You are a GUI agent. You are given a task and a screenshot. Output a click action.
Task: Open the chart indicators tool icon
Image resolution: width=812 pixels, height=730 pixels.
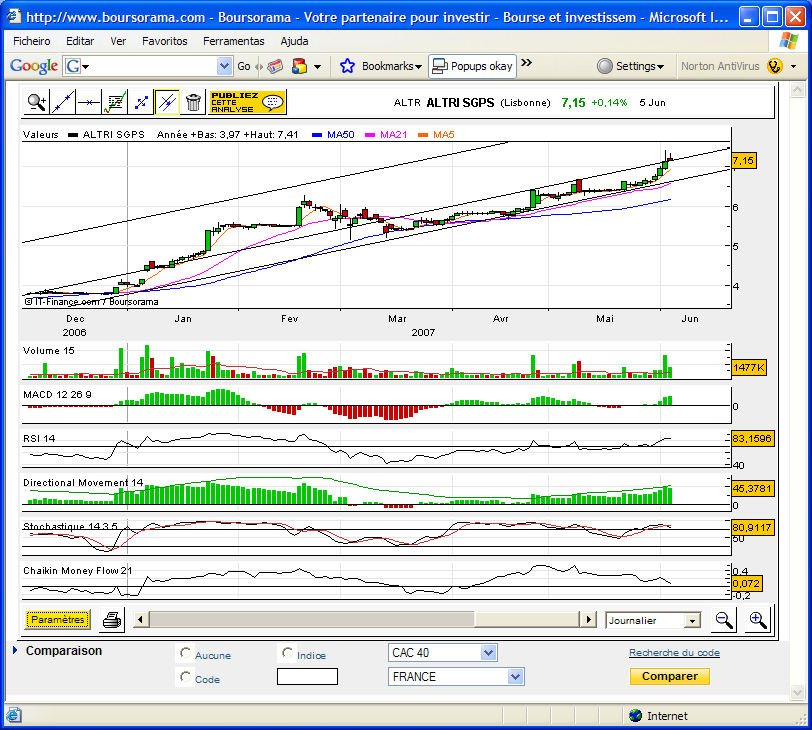click(x=114, y=102)
